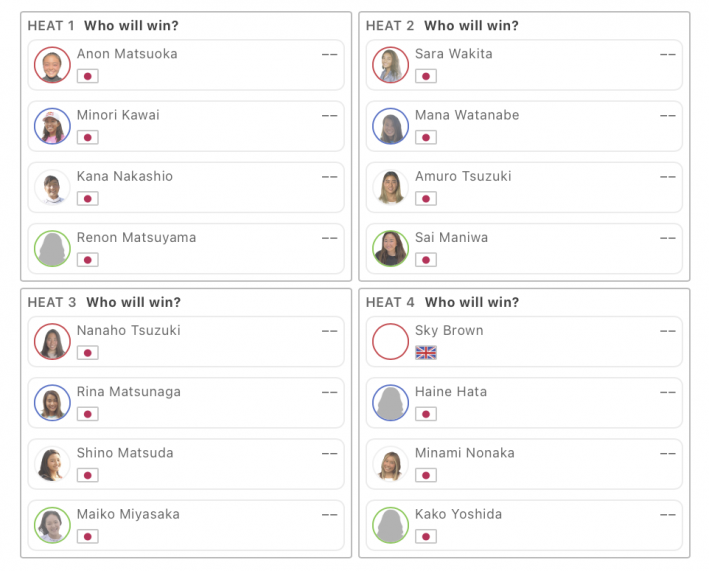The width and height of the screenshot is (709, 571).
Task: Click Haine Hata's gray silhouette avatar
Action: [x=390, y=403]
